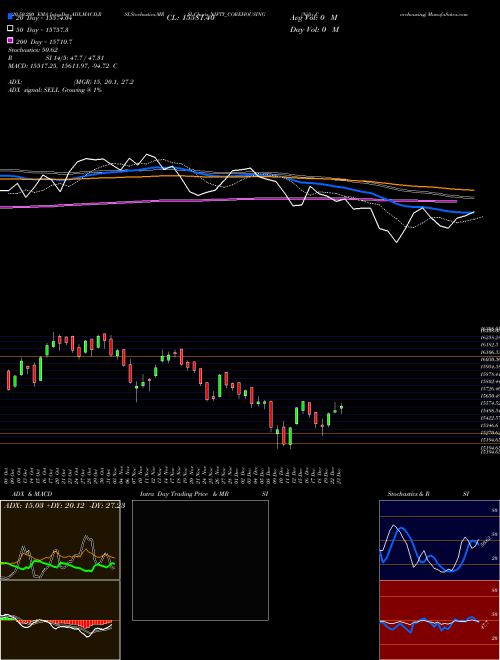Image resolution: width=500 pixels, height=660 pixels.
Task: Click the blue Stochastics chart panel
Action: tap(439, 540)
